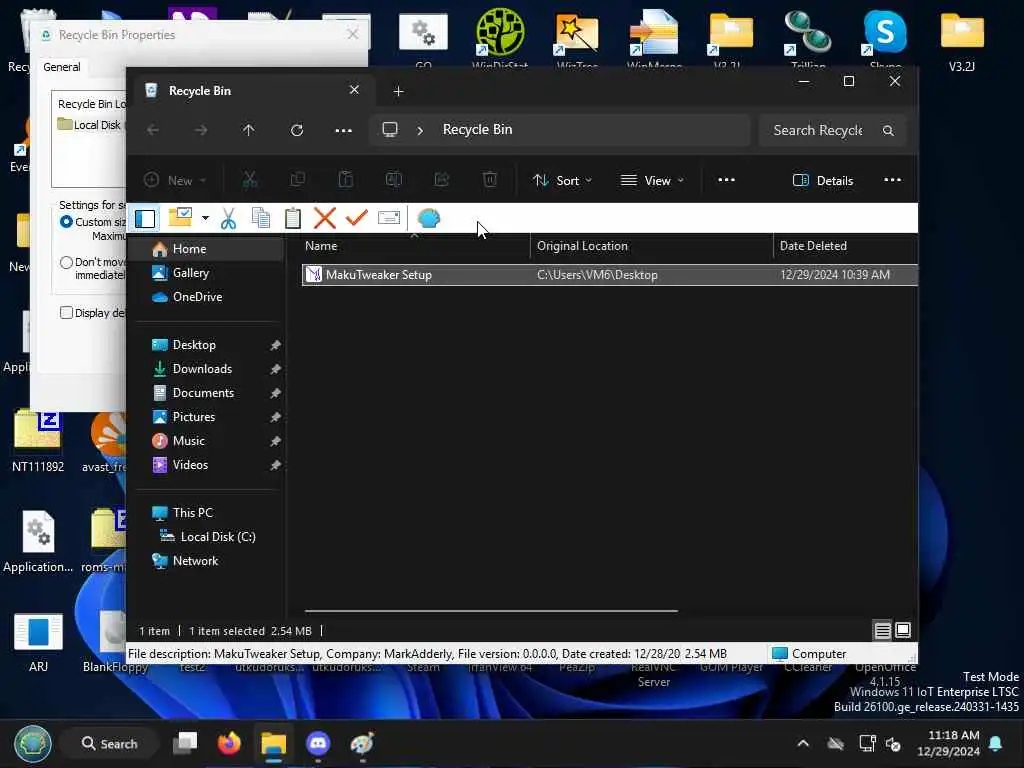Screen dimensions: 1024x768
Task: Click the horizontal scrollbar in file list
Action: (491, 611)
